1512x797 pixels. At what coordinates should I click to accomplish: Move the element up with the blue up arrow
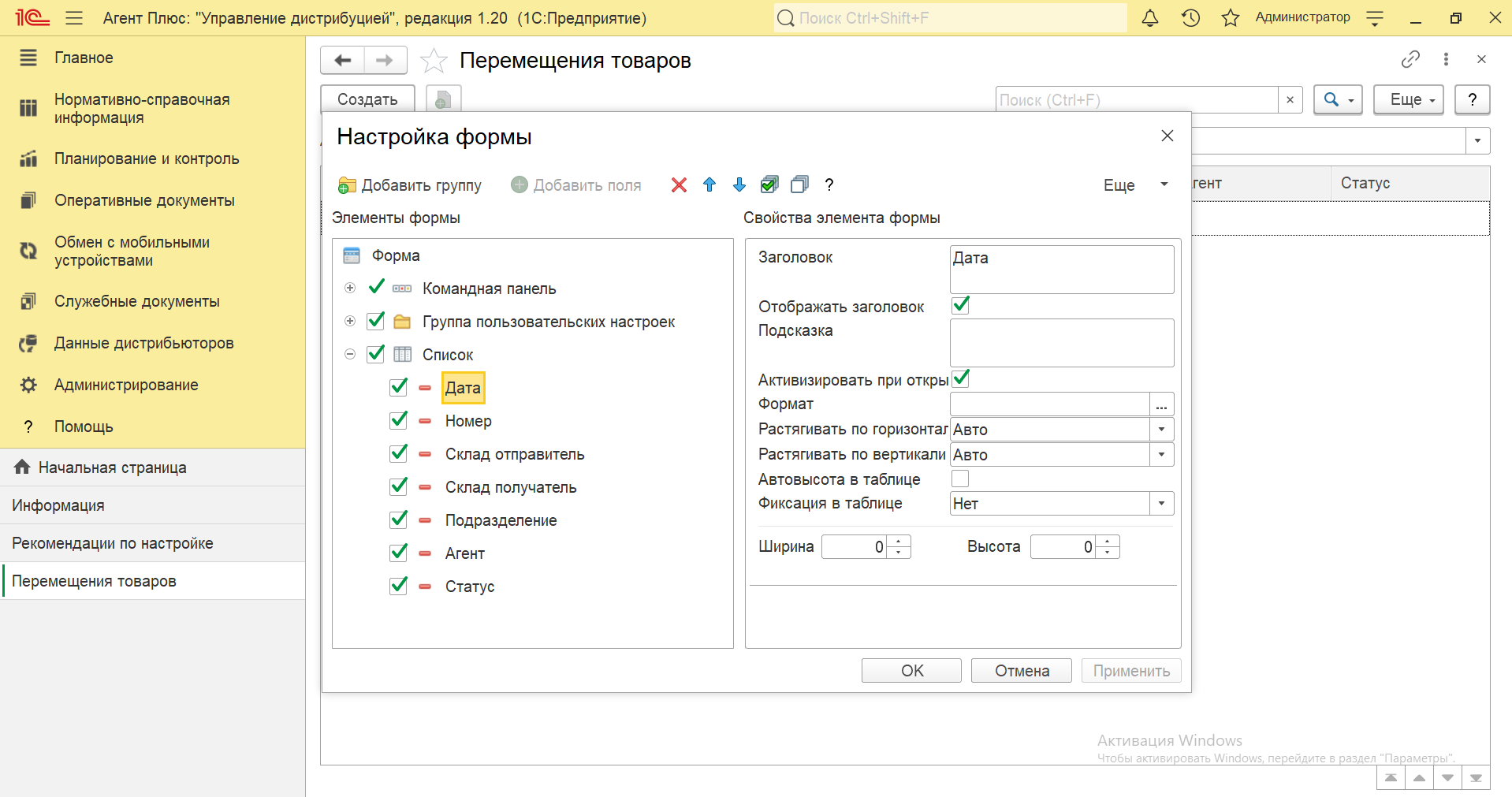(709, 184)
